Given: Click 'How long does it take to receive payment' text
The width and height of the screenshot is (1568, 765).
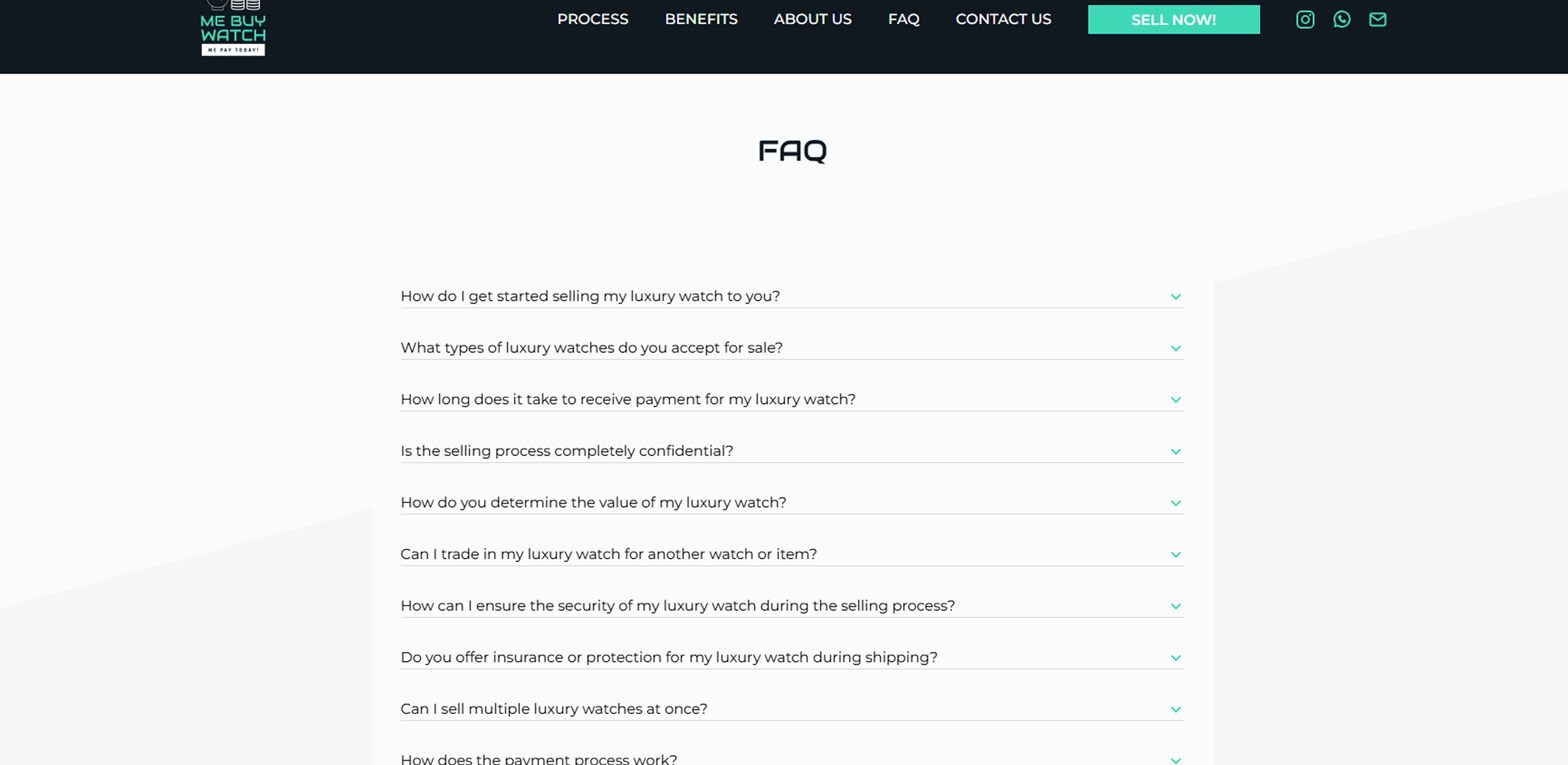Looking at the screenshot, I should click(628, 399).
